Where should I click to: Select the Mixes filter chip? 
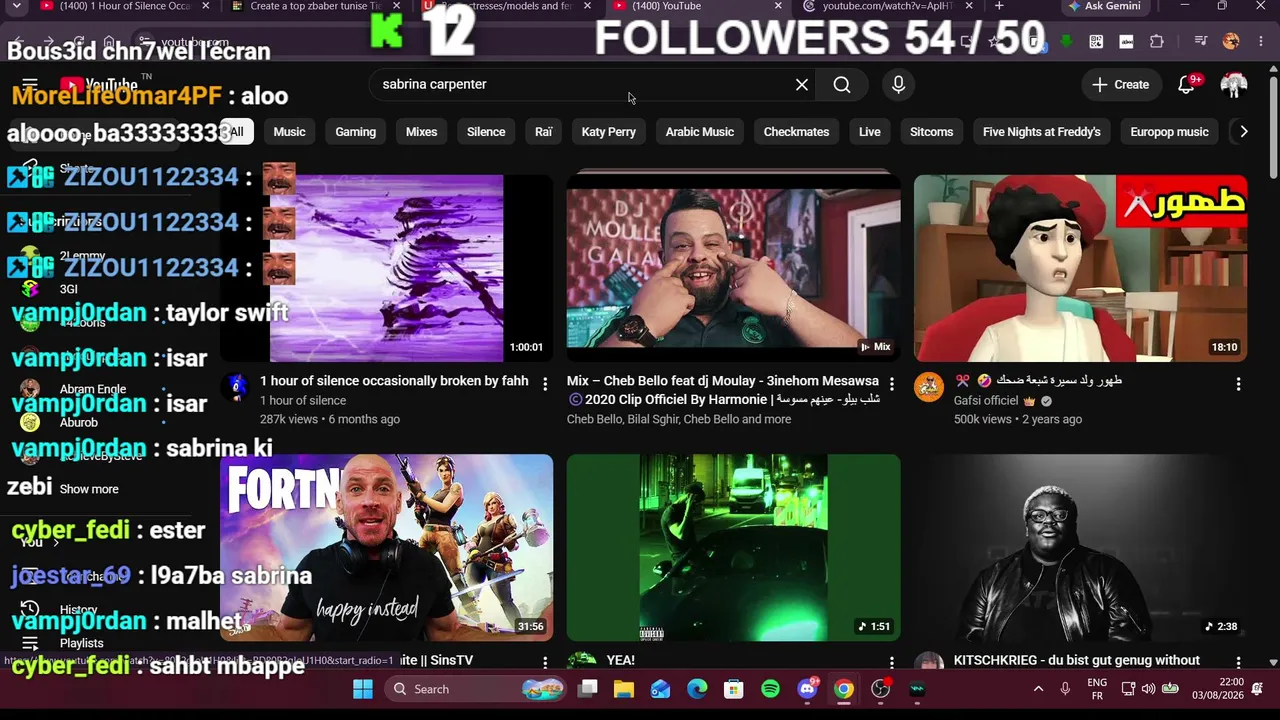(421, 132)
